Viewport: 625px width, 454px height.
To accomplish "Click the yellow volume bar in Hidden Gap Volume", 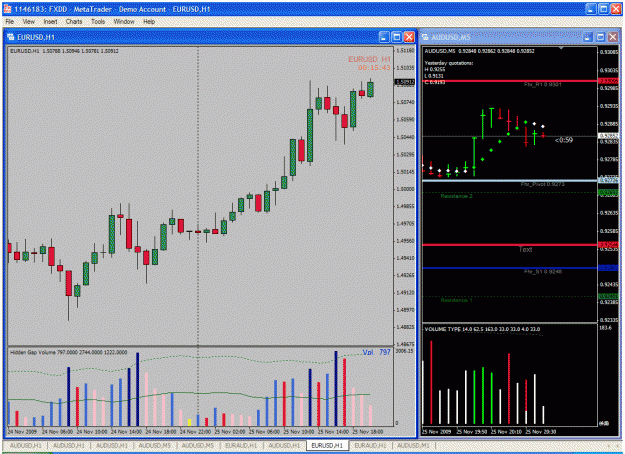I will click(189, 423).
